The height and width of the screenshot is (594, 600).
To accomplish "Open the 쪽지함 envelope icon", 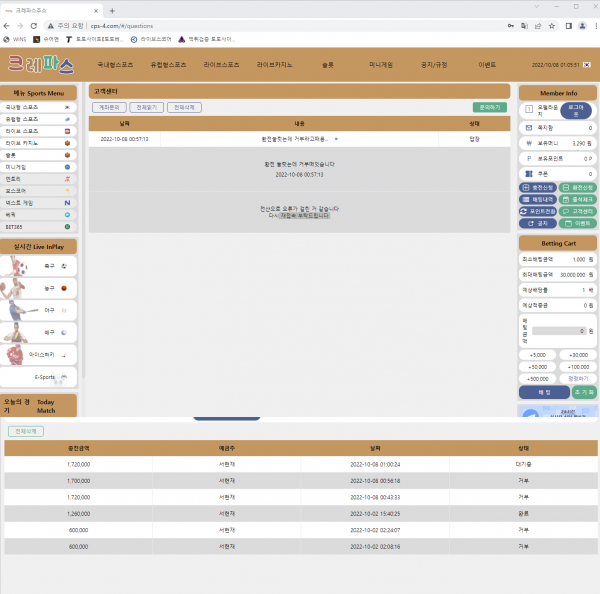I will (528, 128).
